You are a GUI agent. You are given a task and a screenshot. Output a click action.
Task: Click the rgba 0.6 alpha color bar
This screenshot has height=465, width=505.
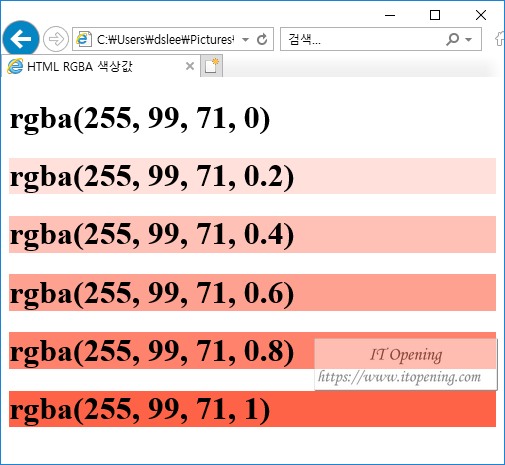(252, 292)
